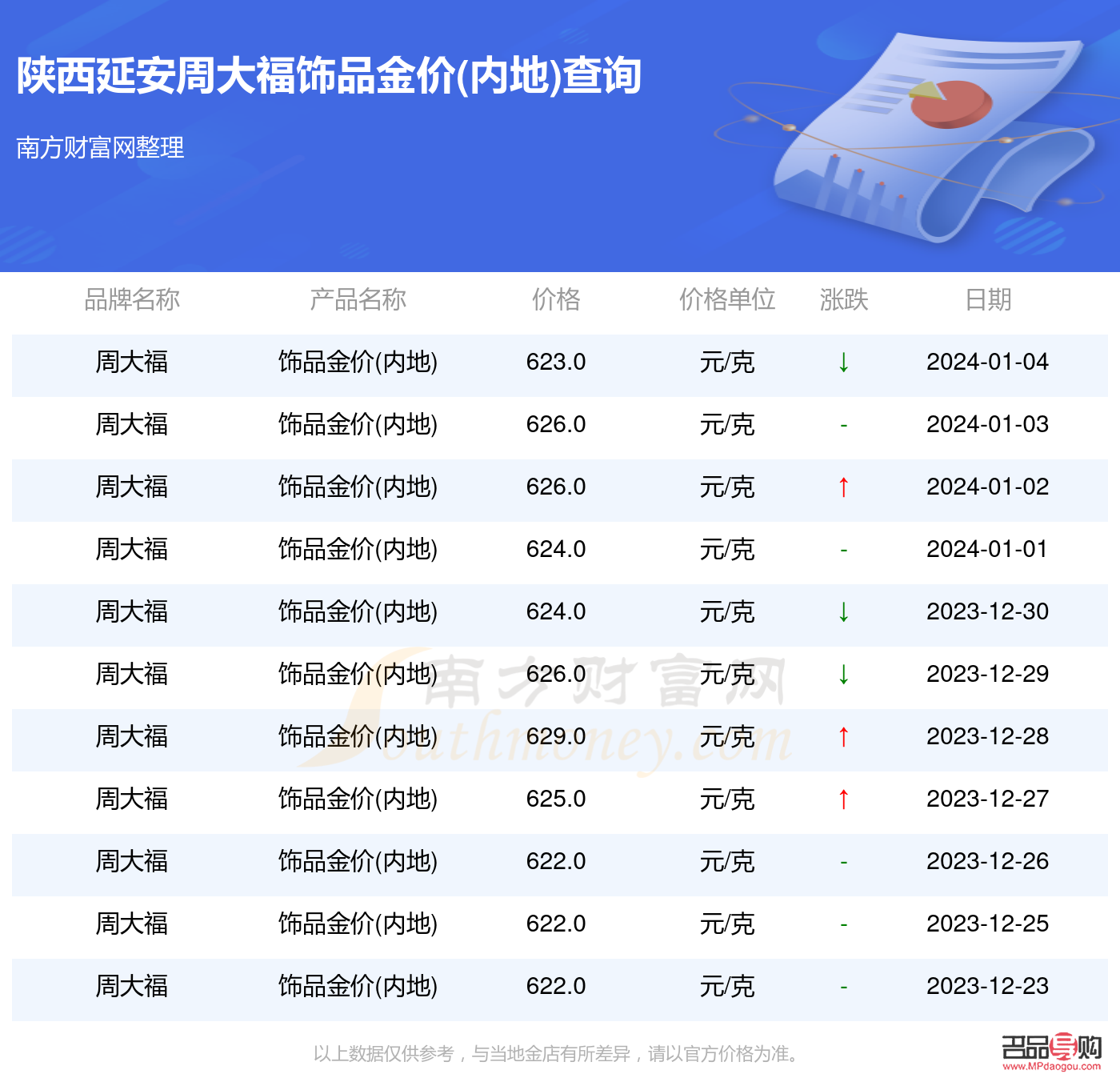This screenshot has height=1090, width=1120.
Task: Select the date 2023-12-27
Action: pos(987,799)
